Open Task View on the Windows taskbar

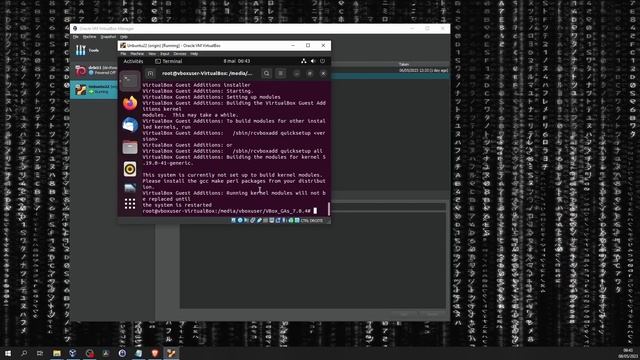click(40, 353)
